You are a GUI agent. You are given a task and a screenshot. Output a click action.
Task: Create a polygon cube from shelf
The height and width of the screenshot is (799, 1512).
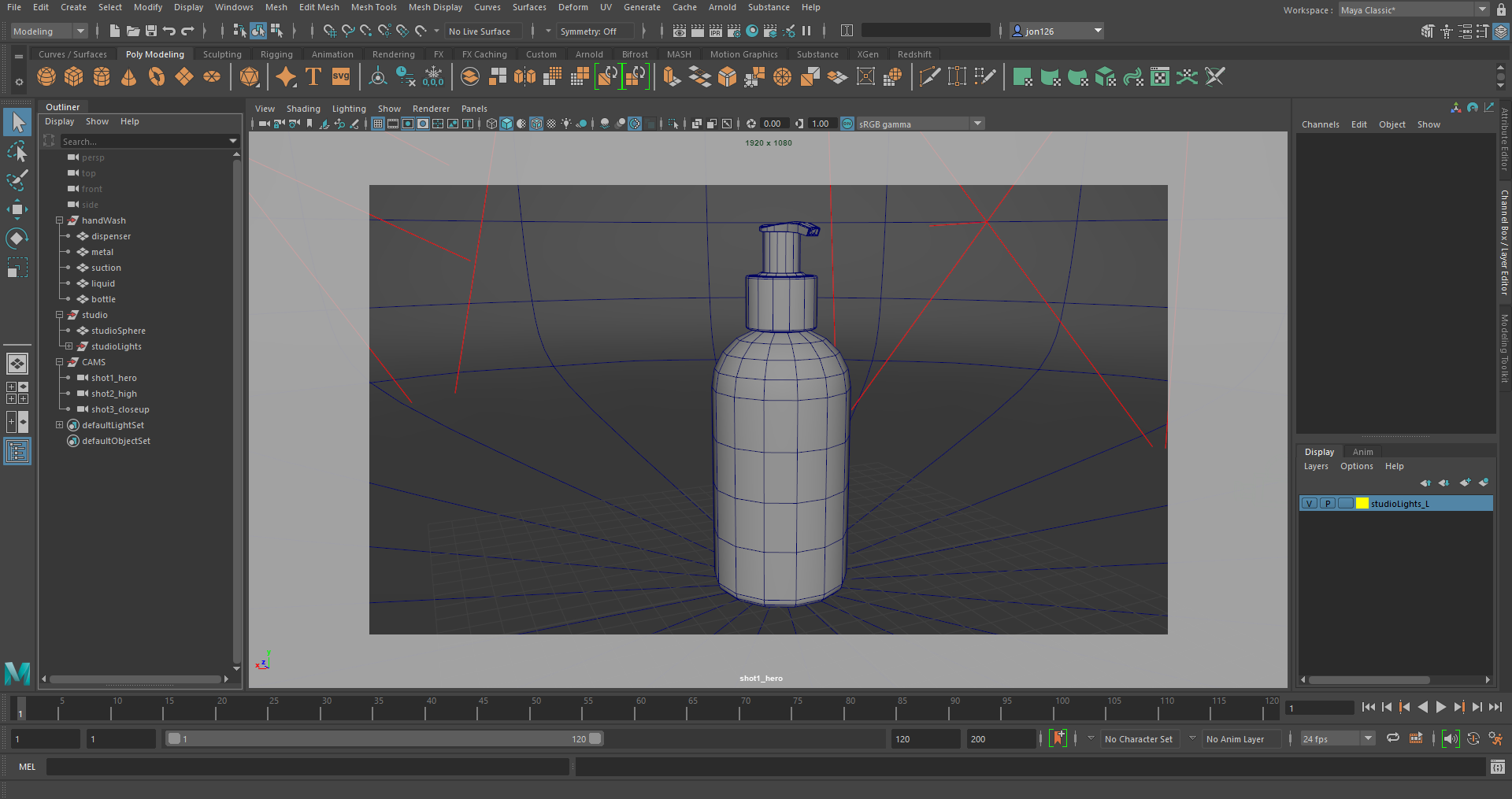[x=74, y=76]
